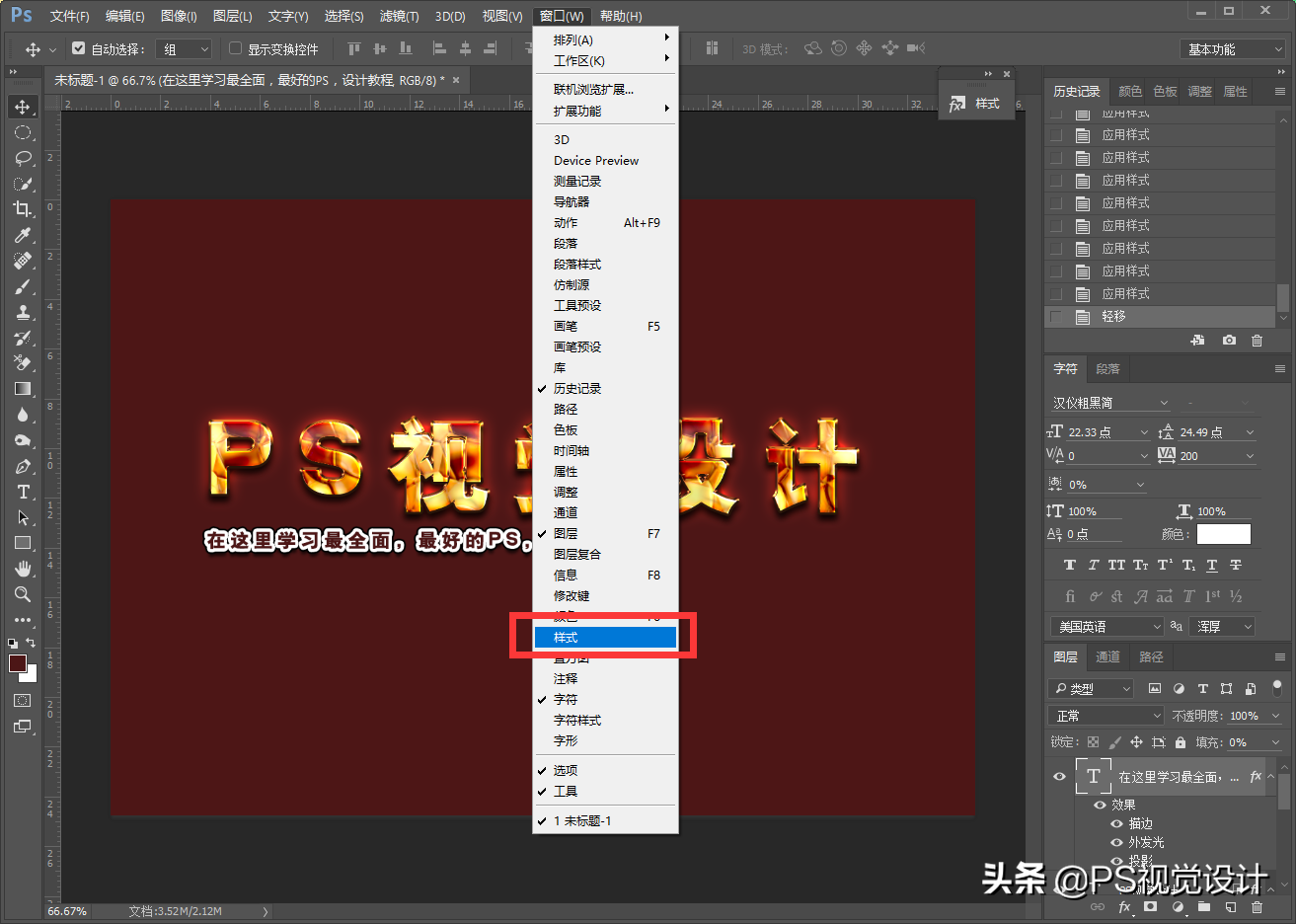The width and height of the screenshot is (1296, 924).
Task: Select the Move tool in the toolbox
Action: pyautogui.click(x=23, y=107)
